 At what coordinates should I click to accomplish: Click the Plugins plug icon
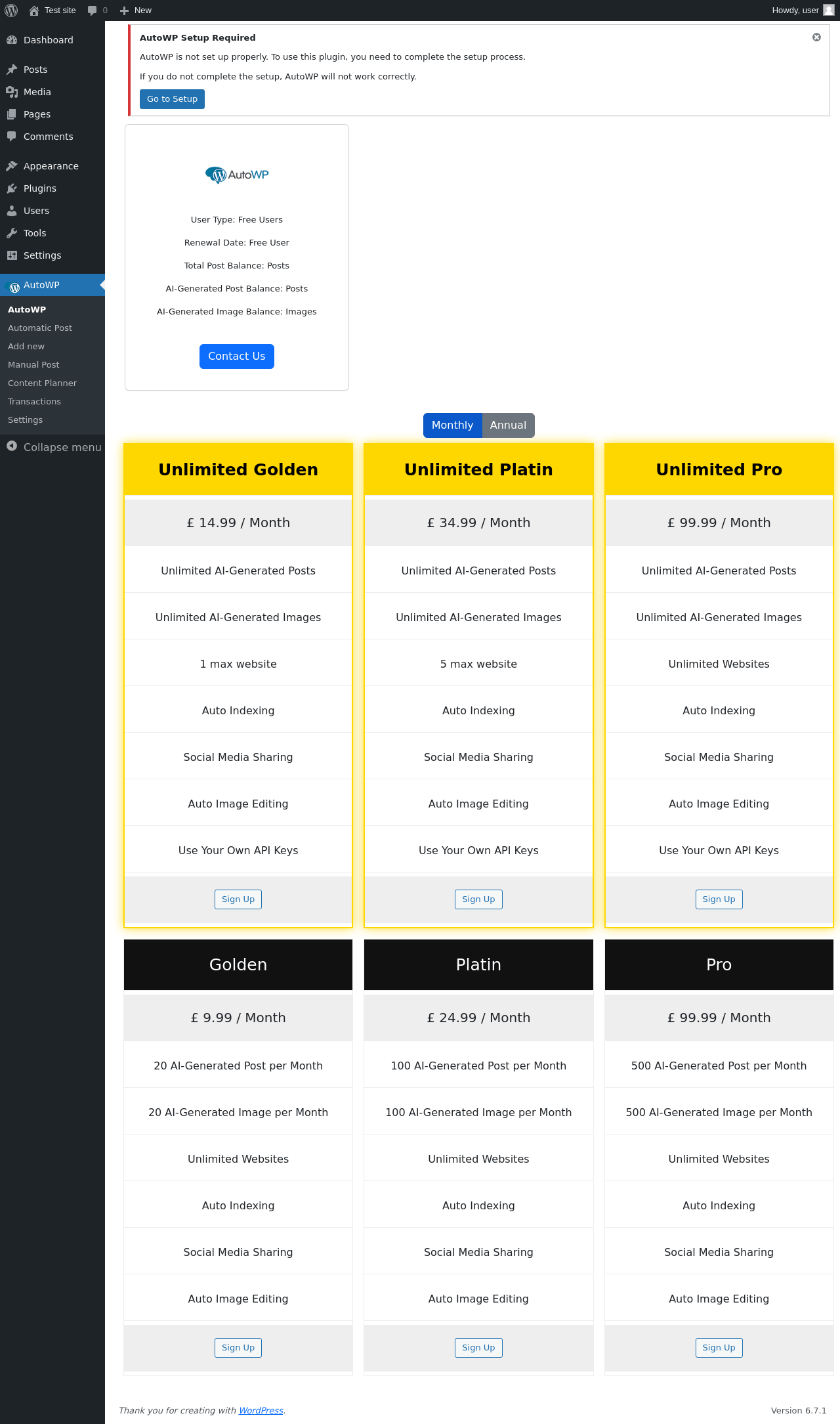click(12, 188)
